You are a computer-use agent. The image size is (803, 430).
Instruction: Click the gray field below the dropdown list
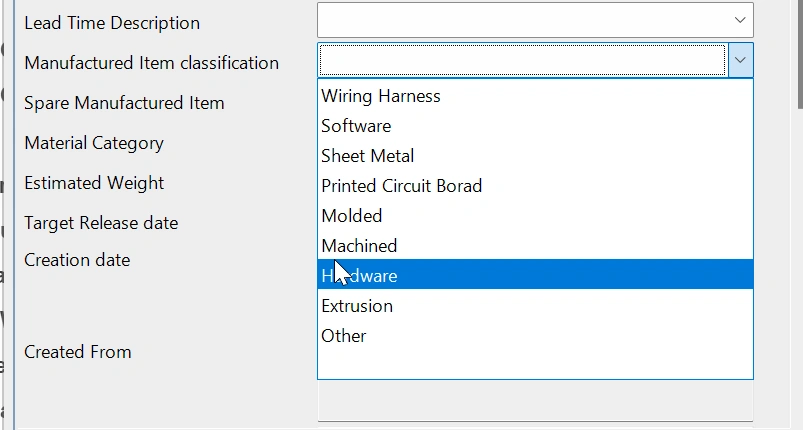(534, 402)
